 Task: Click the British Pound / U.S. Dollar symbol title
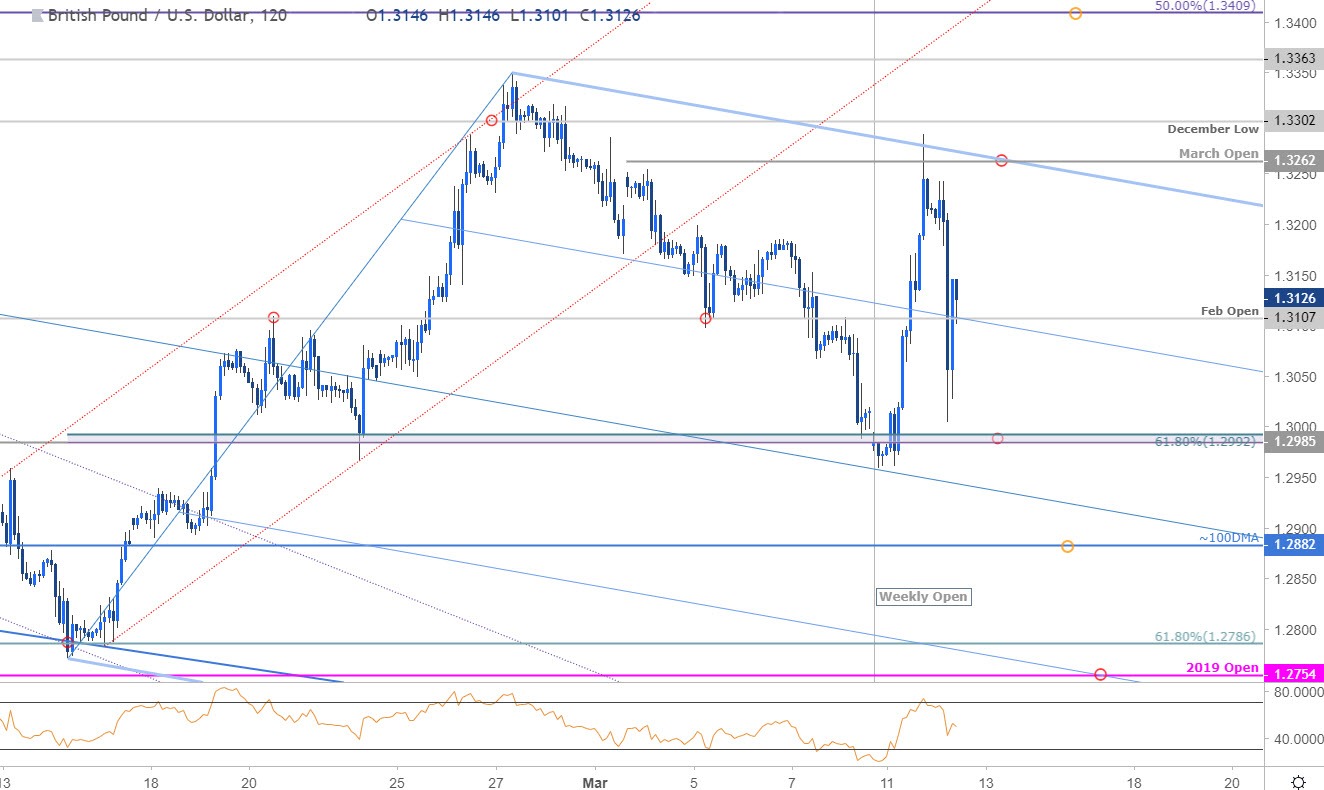[166, 15]
